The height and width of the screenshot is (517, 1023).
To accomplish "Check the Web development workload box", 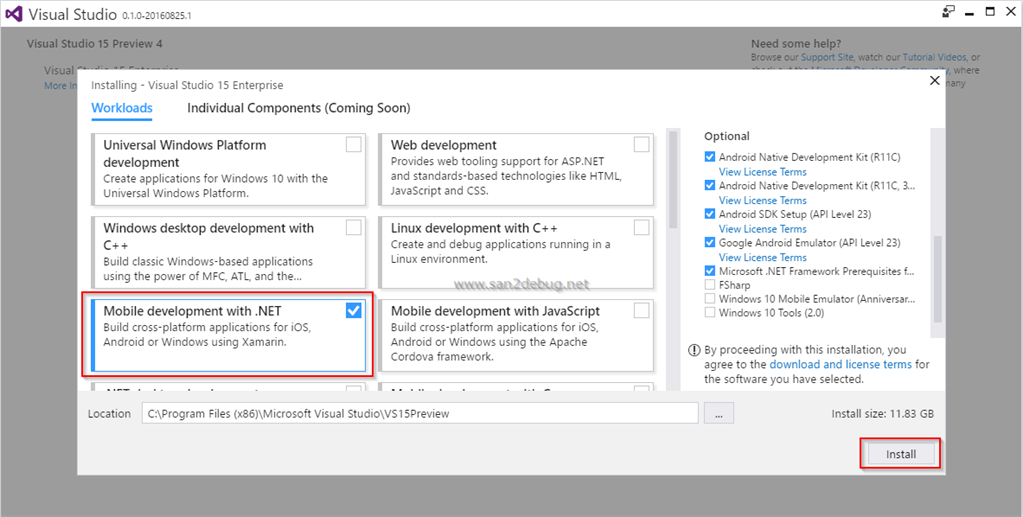I will point(641,145).
